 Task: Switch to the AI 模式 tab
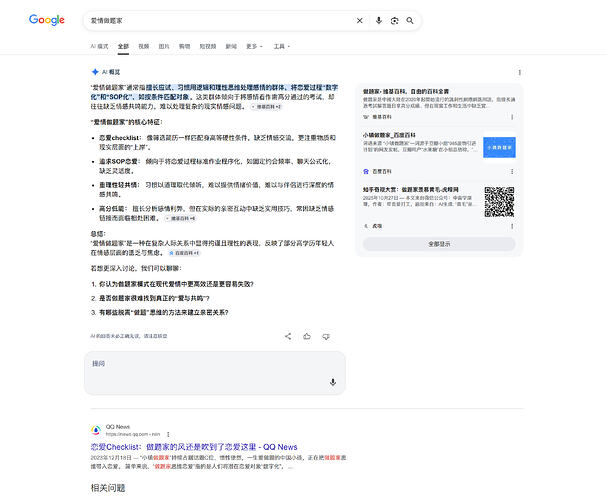(99, 46)
